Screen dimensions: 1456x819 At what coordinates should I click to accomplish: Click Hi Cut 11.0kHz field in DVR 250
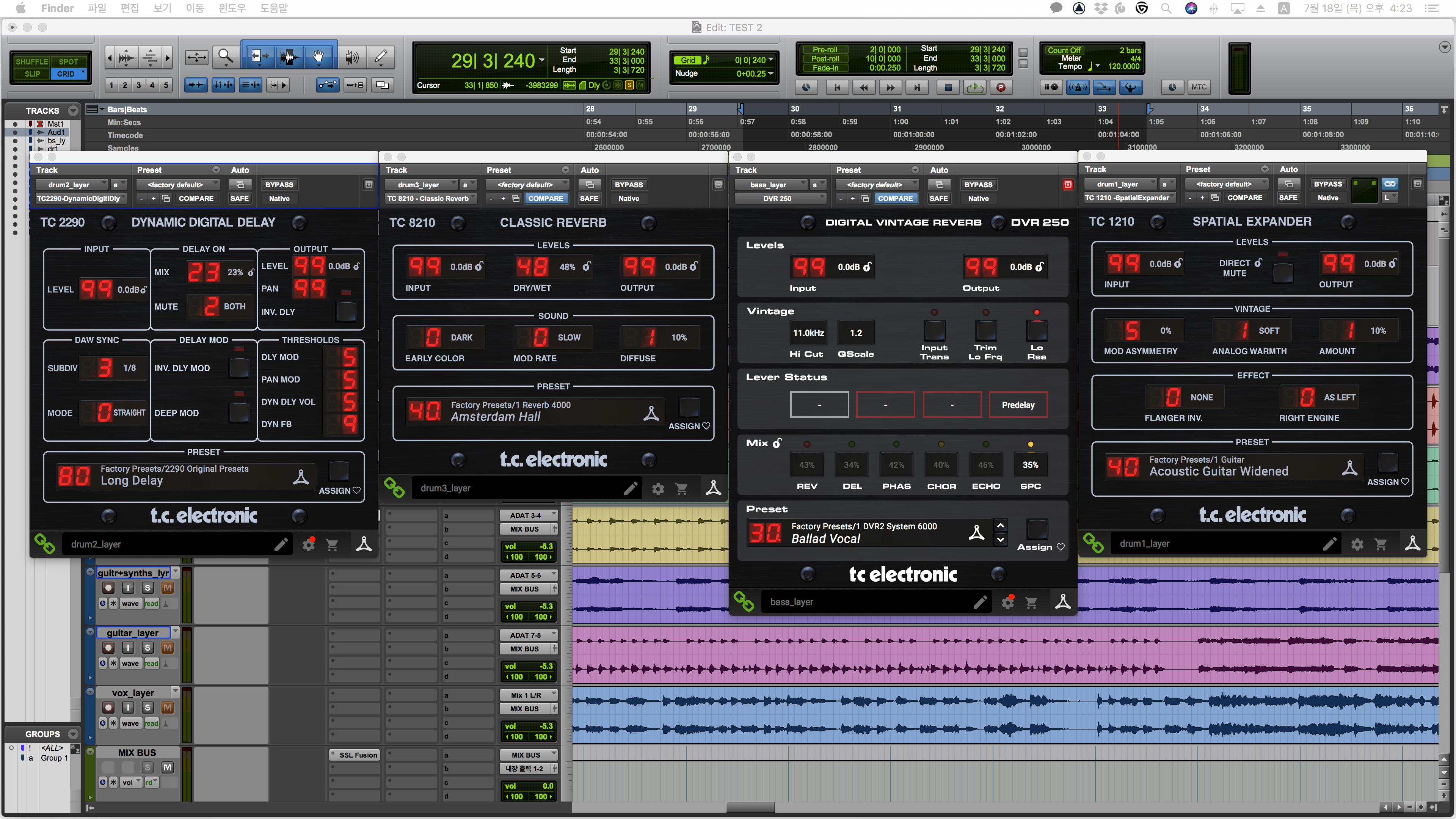point(808,333)
